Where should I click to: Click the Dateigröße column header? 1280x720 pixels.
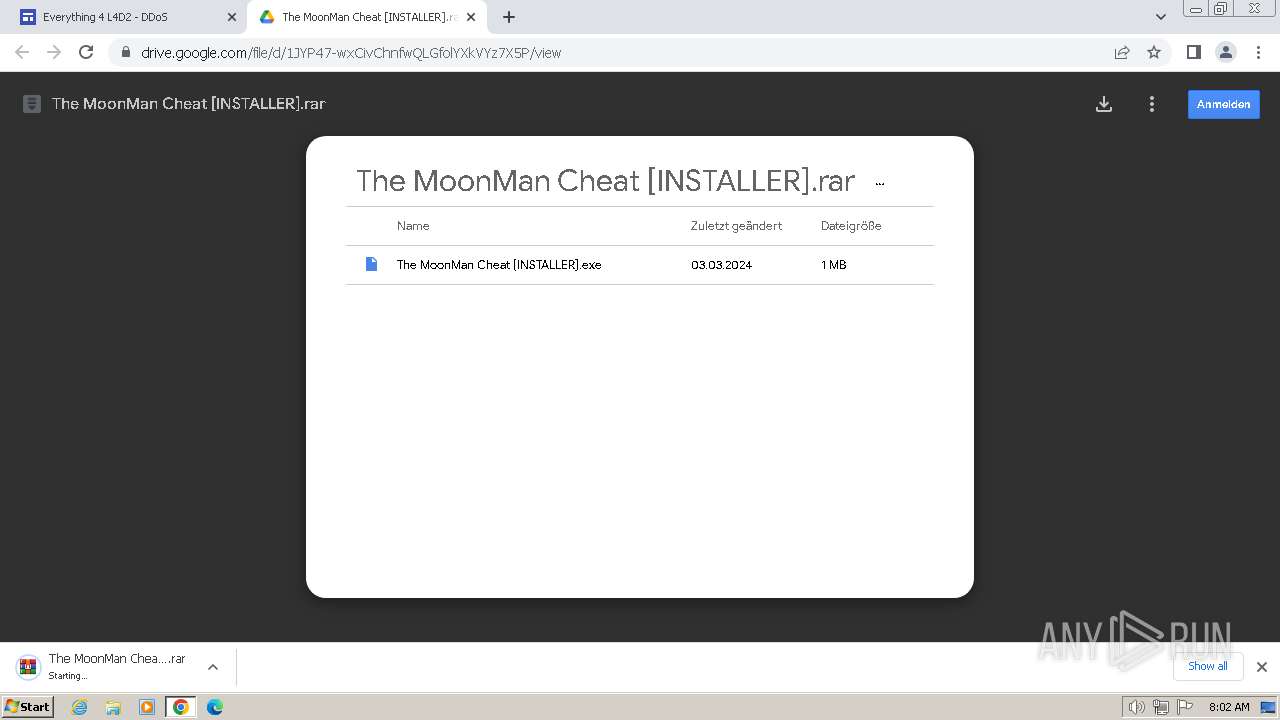[851, 226]
